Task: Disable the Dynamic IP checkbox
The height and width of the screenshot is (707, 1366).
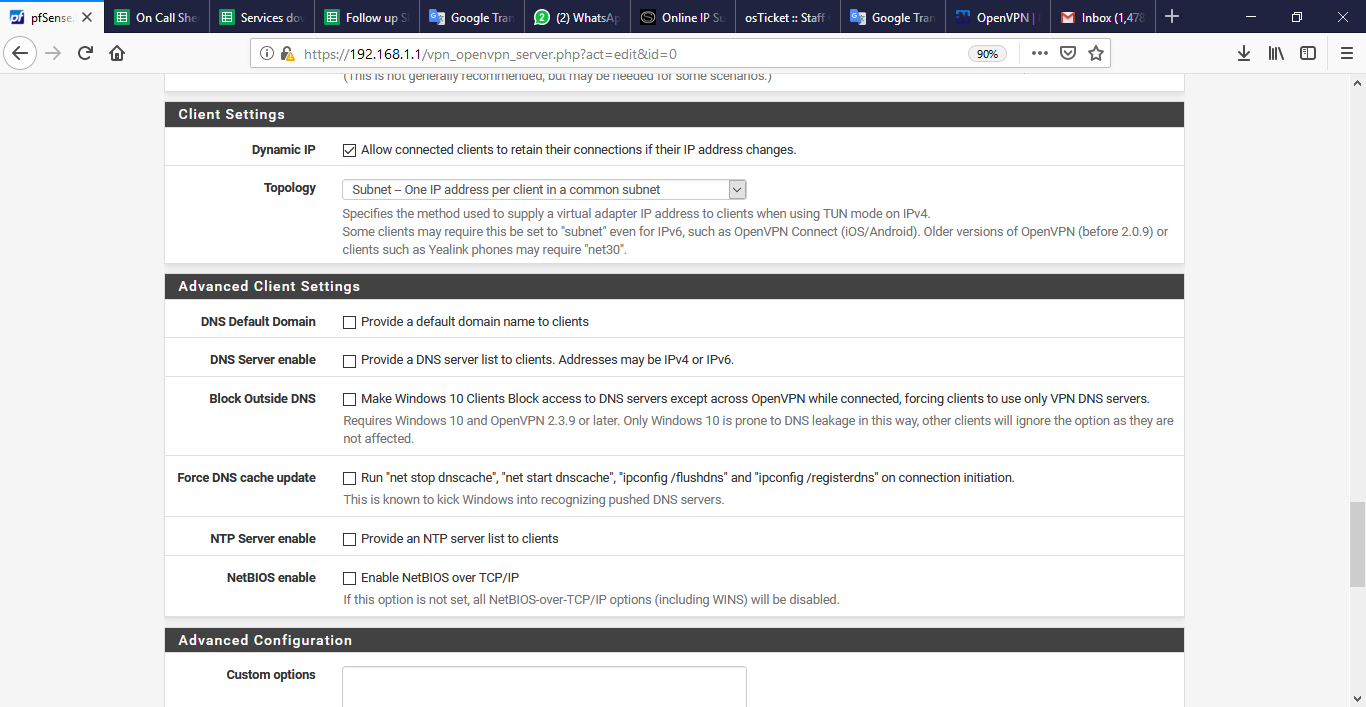Action: tap(350, 150)
